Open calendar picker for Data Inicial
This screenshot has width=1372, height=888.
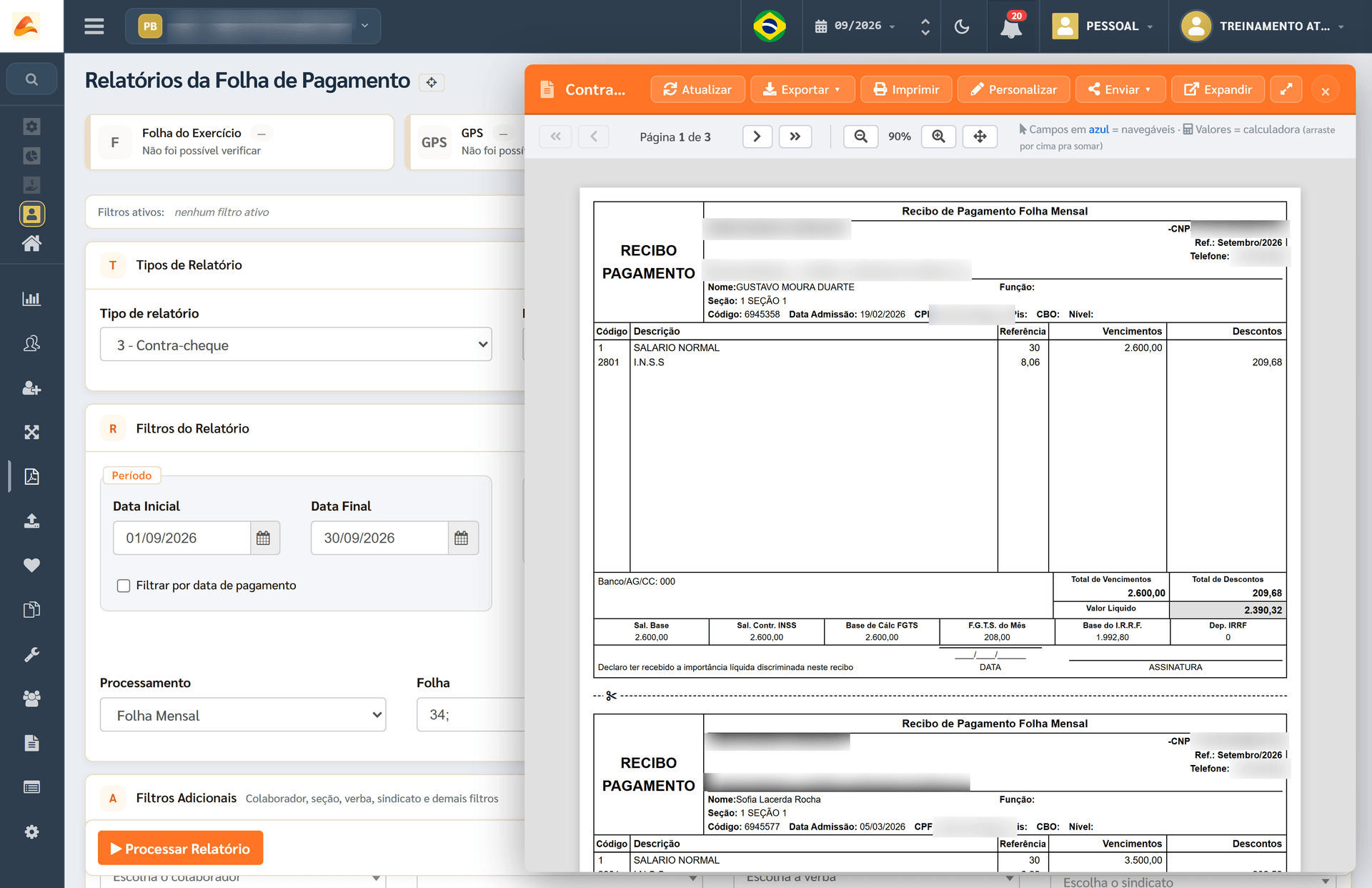264,538
